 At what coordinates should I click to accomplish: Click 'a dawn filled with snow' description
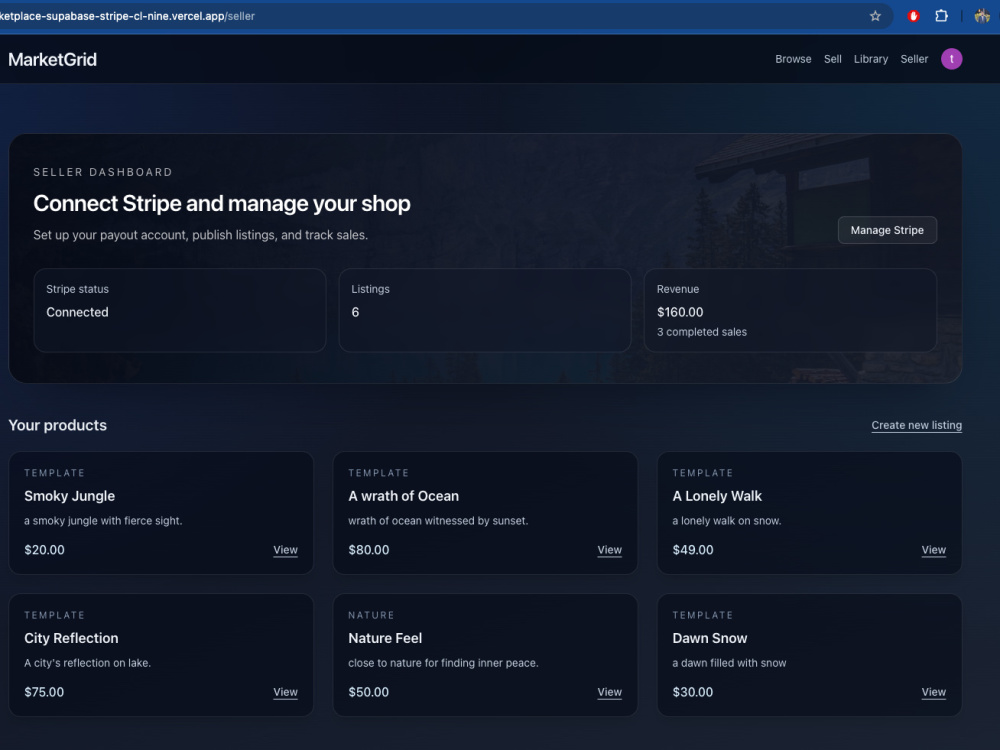tap(729, 663)
